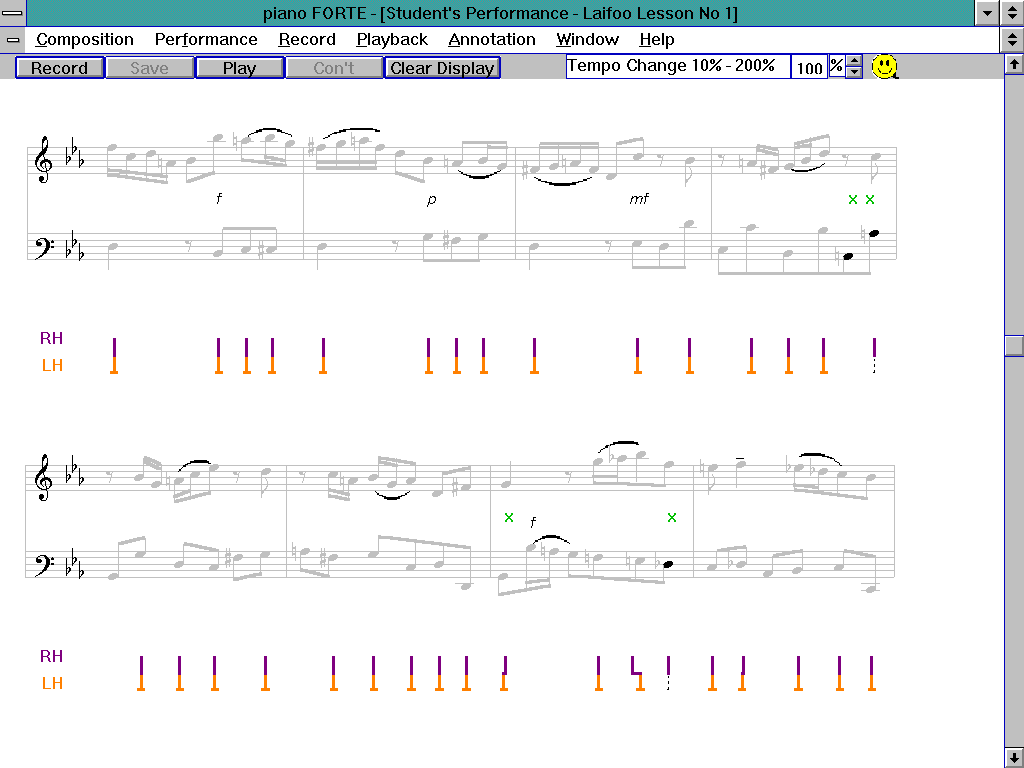Click the second green x marker under first system
The width and height of the screenshot is (1024, 768).
point(870,200)
